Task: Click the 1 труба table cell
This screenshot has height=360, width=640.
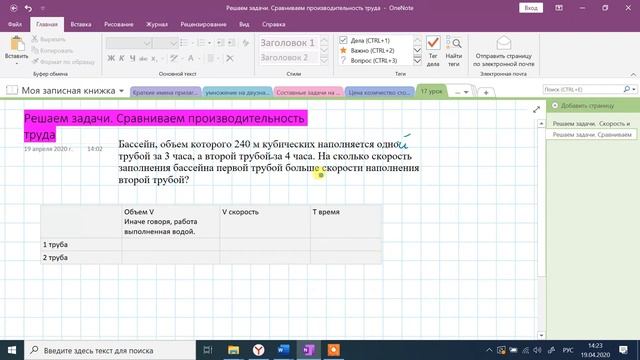Action: coord(81,244)
